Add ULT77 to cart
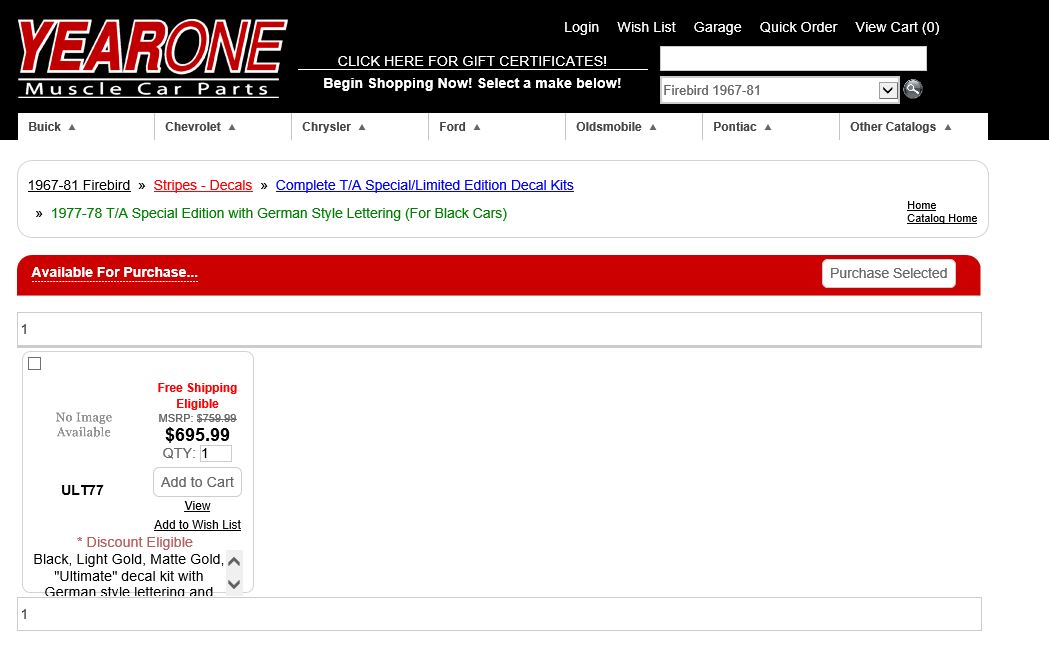 click(x=197, y=482)
